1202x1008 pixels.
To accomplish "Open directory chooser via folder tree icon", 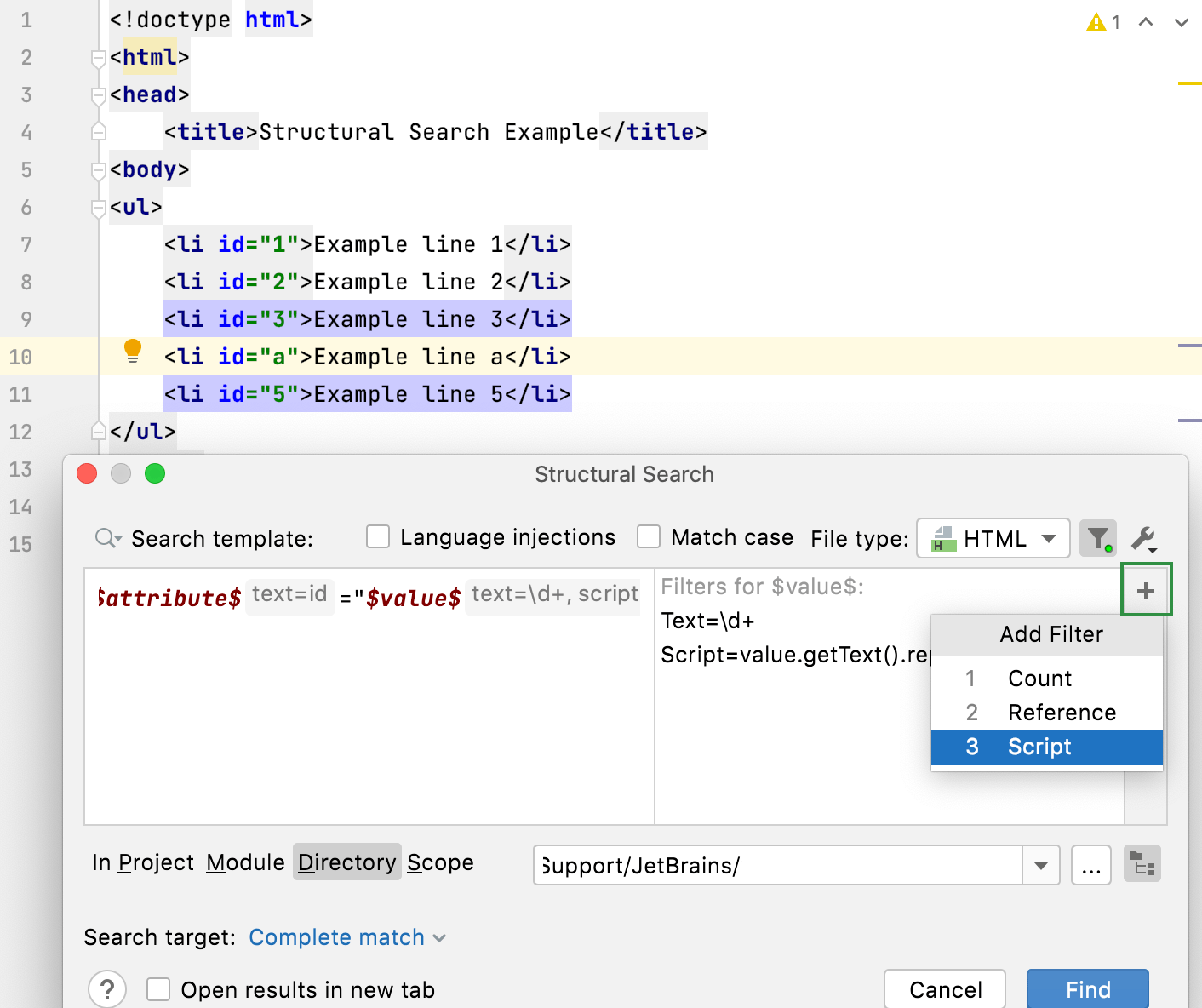I will [1142, 864].
